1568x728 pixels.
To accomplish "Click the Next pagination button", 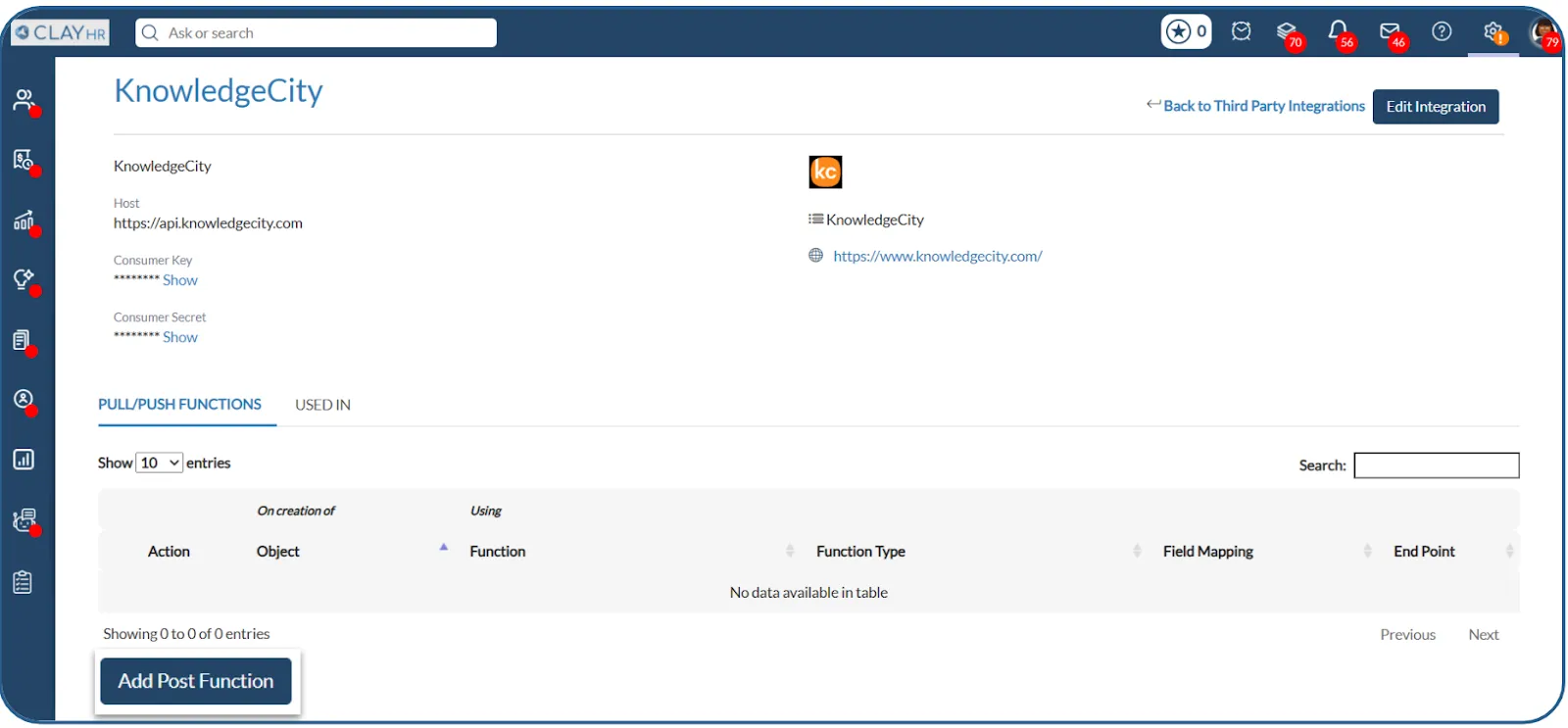I will pos(1484,635).
